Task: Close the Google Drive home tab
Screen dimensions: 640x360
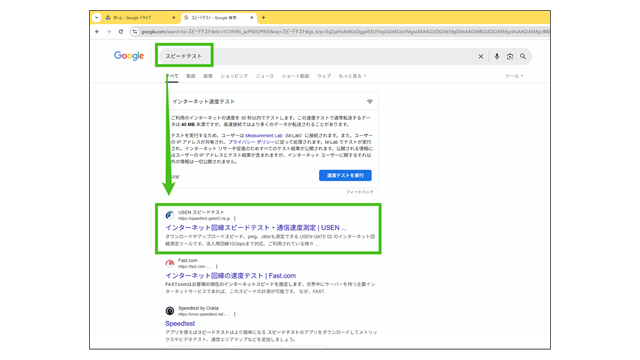Action: point(173,18)
